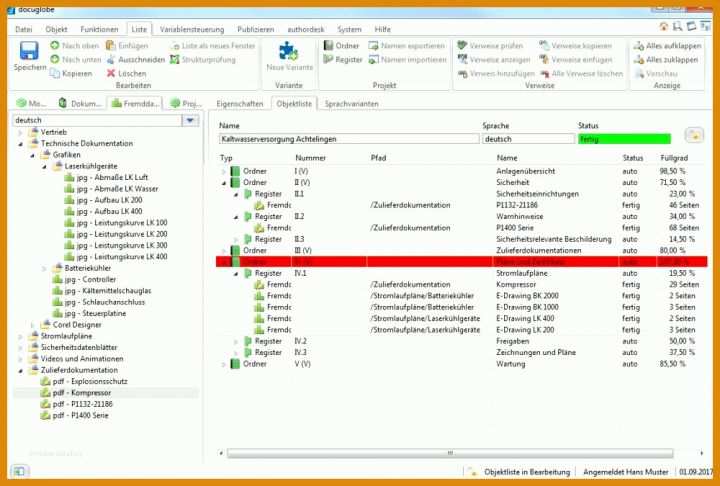Viewport: 720px width, 486px height.
Task: Create a Neue Variante puzzle icon
Action: 289,56
